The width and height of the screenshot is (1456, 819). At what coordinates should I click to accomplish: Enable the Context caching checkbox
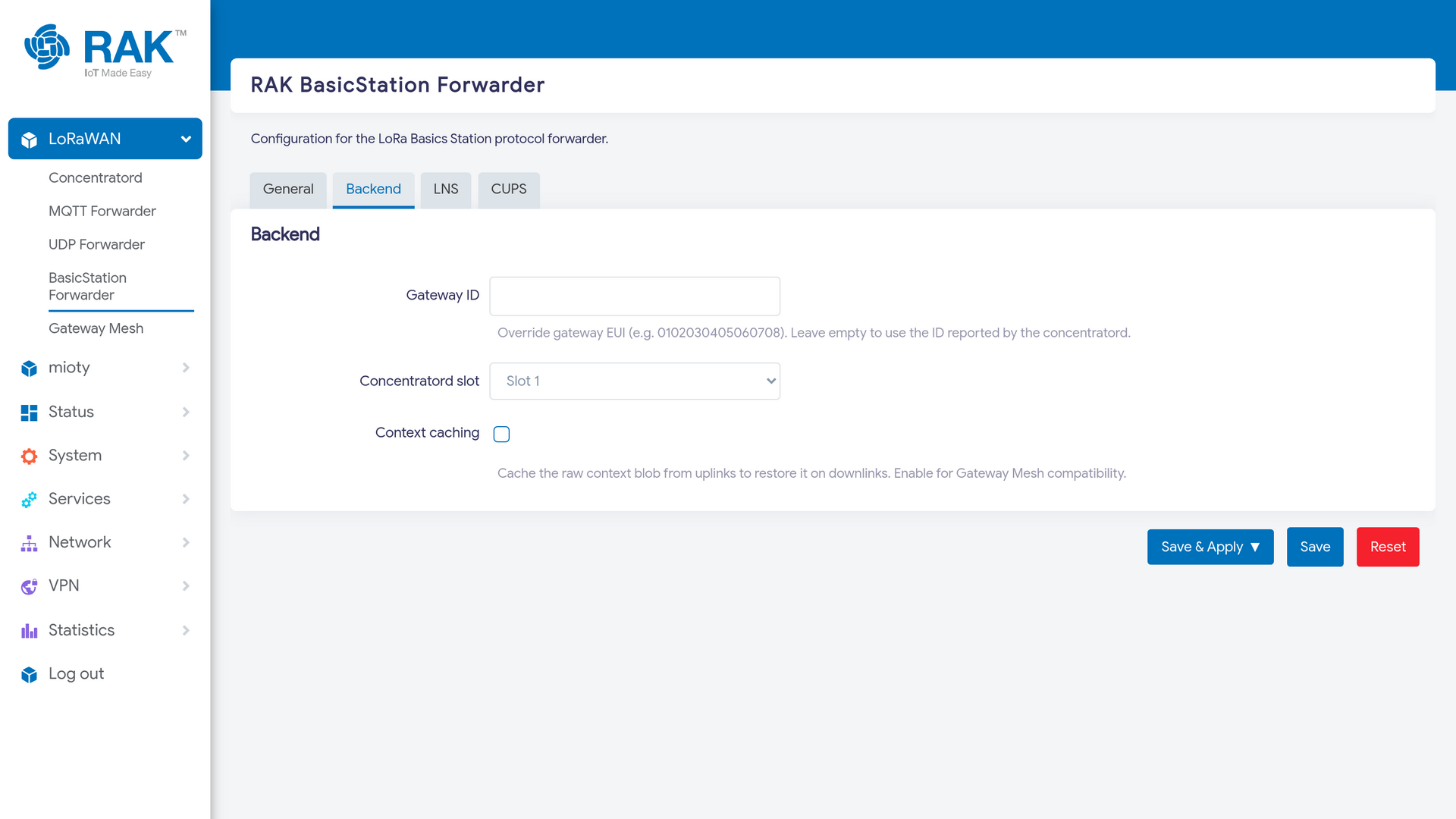click(x=501, y=434)
